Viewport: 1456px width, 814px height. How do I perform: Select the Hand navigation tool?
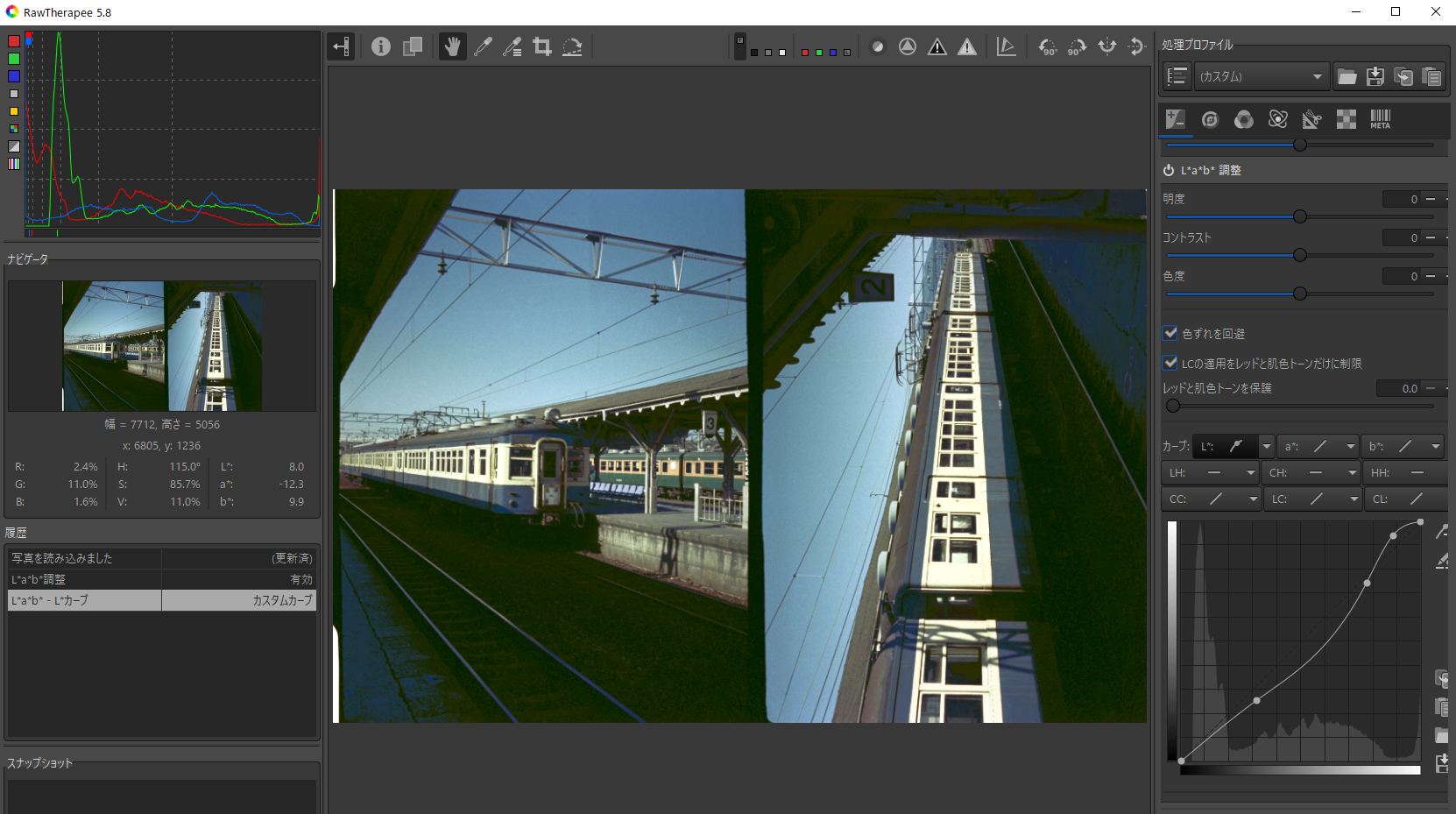pos(452,46)
